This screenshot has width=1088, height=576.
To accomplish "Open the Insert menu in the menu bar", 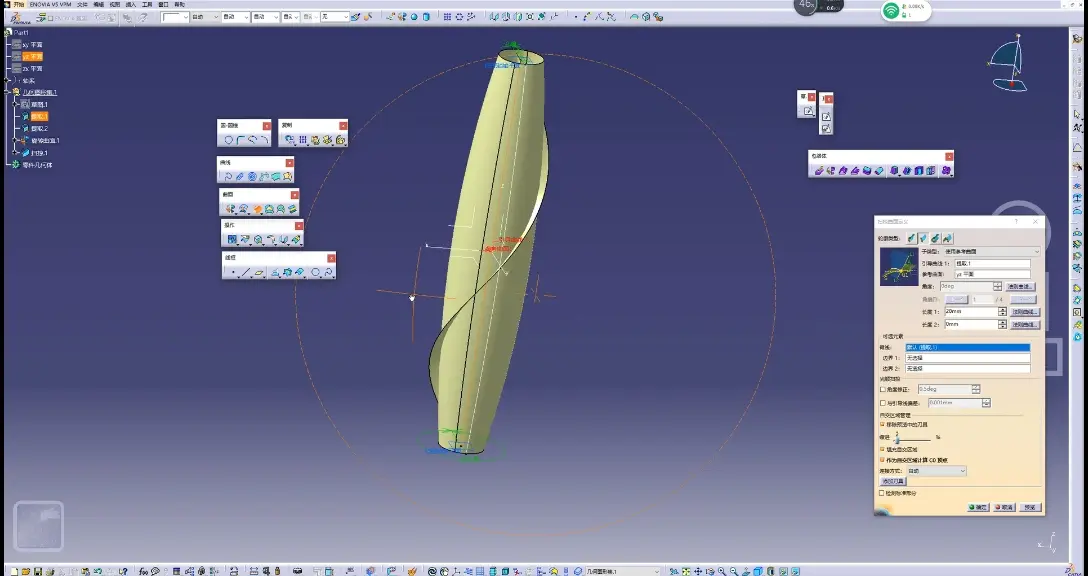I will click(130, 4).
